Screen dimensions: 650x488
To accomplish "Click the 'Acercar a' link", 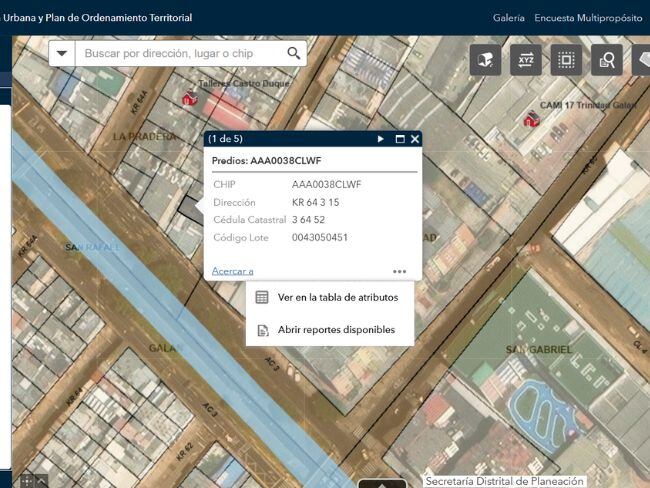I will pos(232,271).
